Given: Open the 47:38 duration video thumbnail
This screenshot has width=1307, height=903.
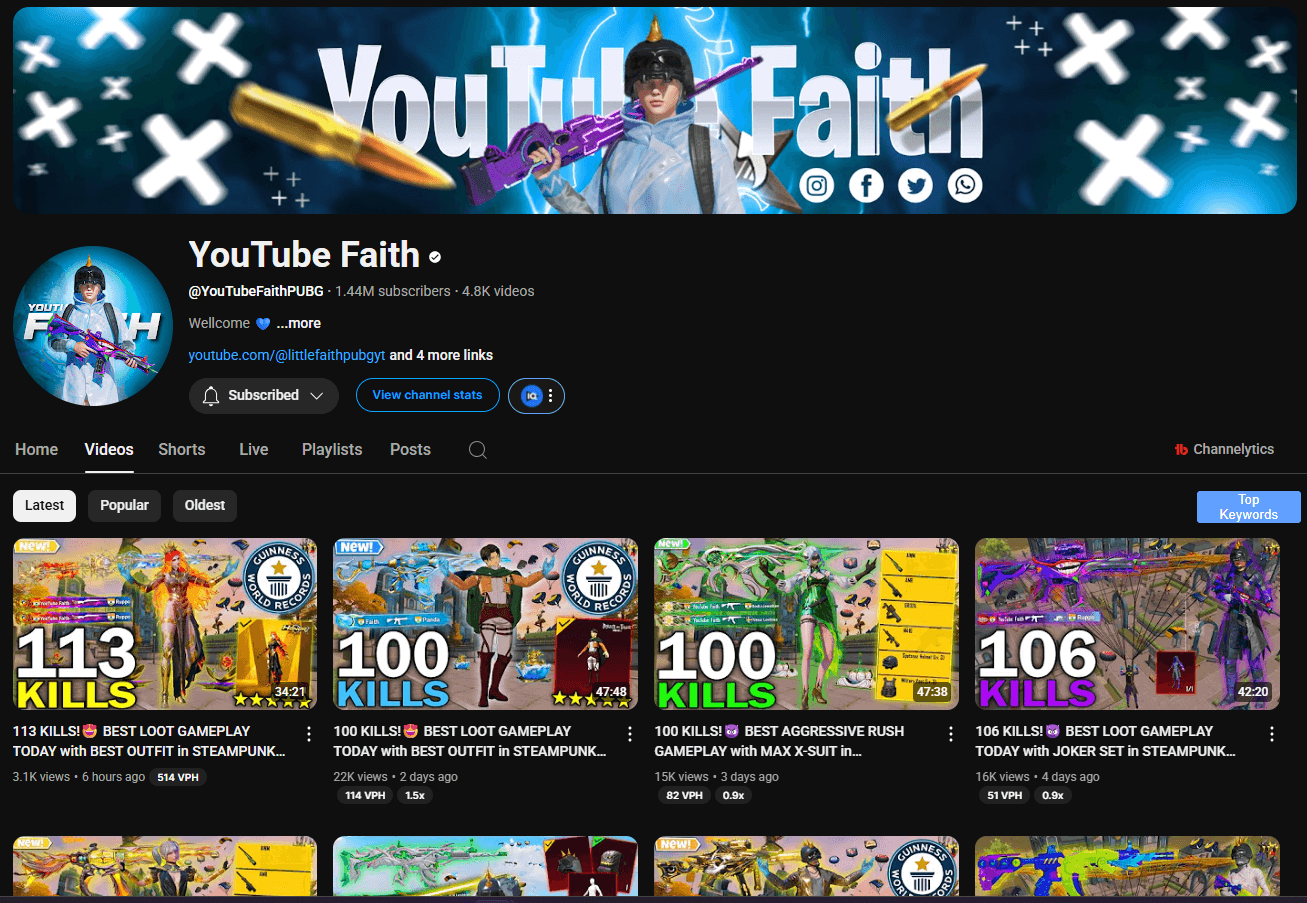Looking at the screenshot, I should (806, 624).
